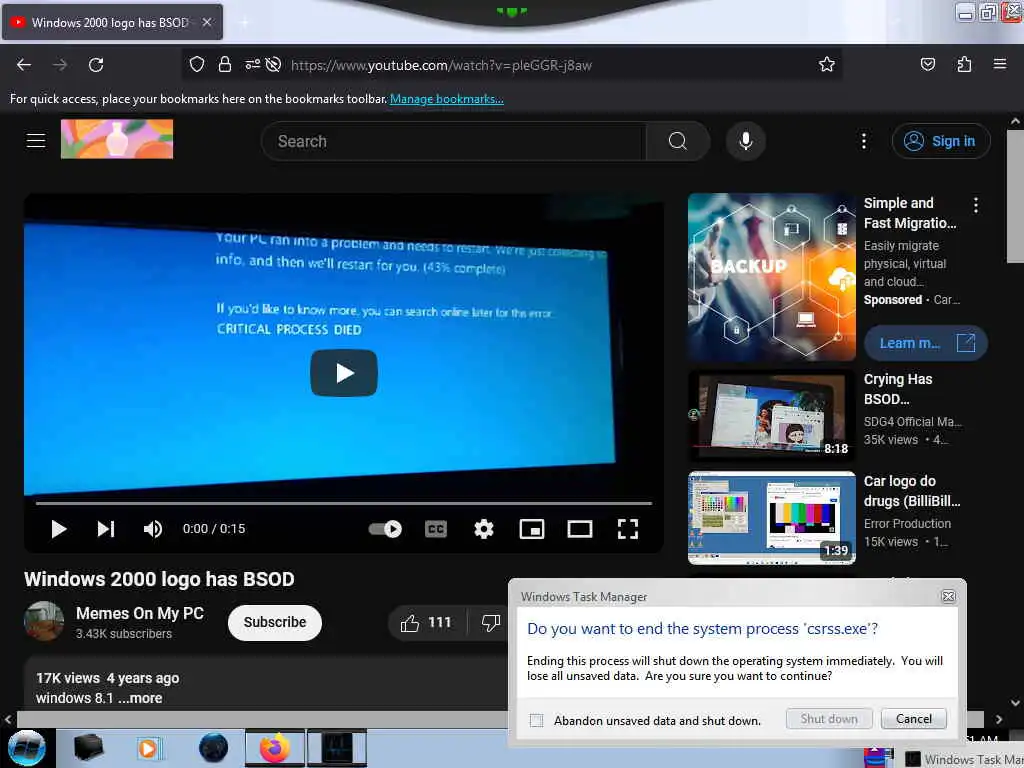Dislike the video with thumbs down
The width and height of the screenshot is (1024, 768).
tap(491, 622)
